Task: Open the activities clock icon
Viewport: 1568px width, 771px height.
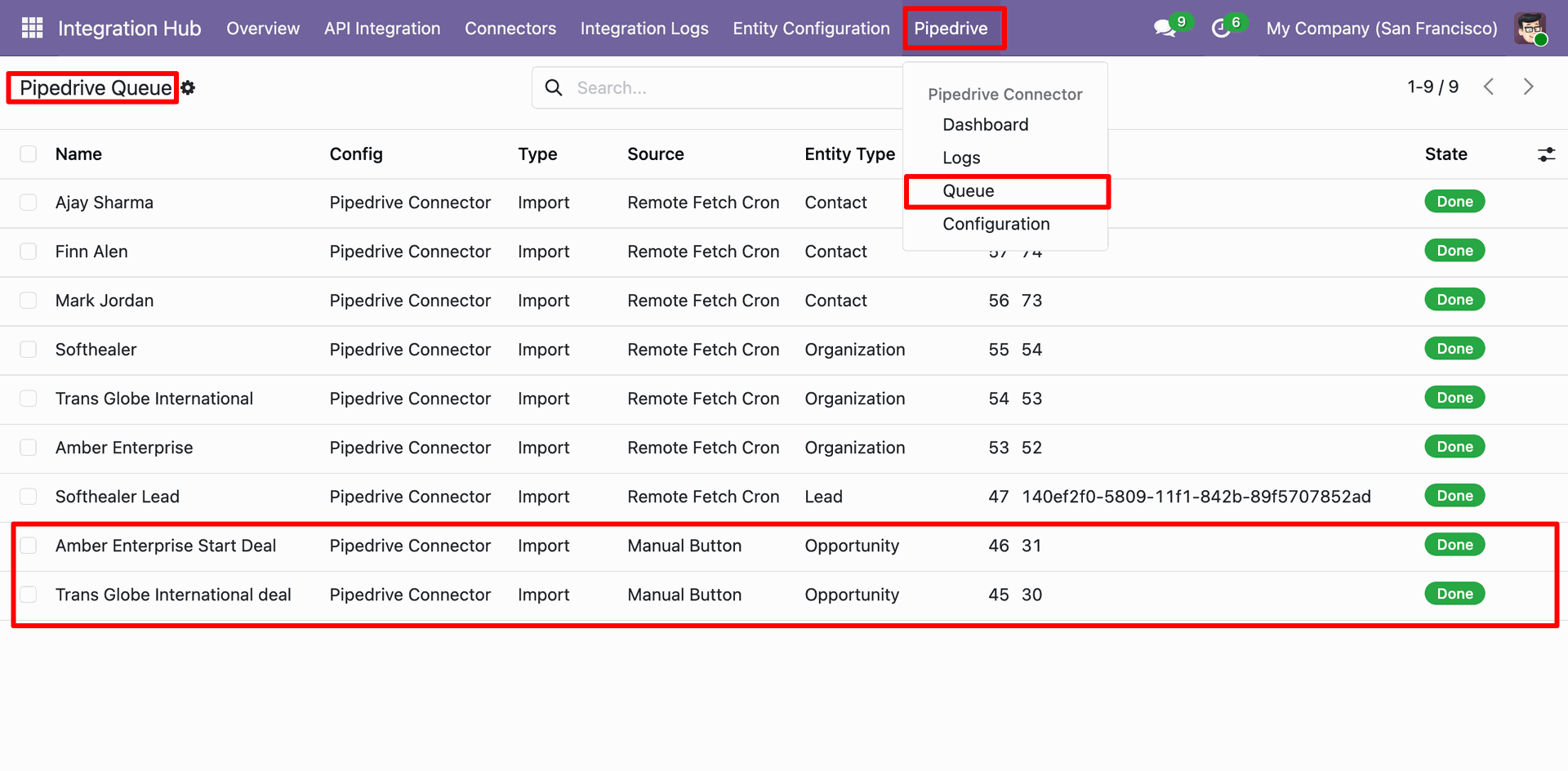Action: (1221, 29)
